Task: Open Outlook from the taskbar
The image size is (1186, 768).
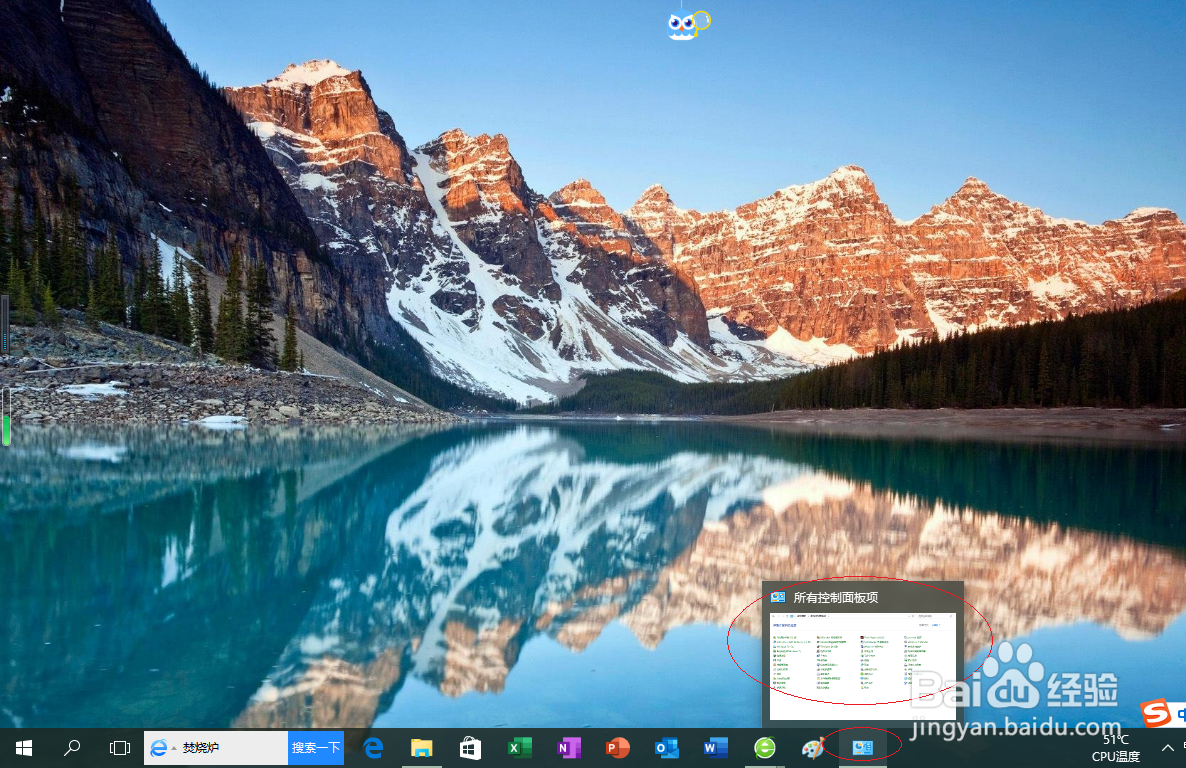Action: pos(666,747)
